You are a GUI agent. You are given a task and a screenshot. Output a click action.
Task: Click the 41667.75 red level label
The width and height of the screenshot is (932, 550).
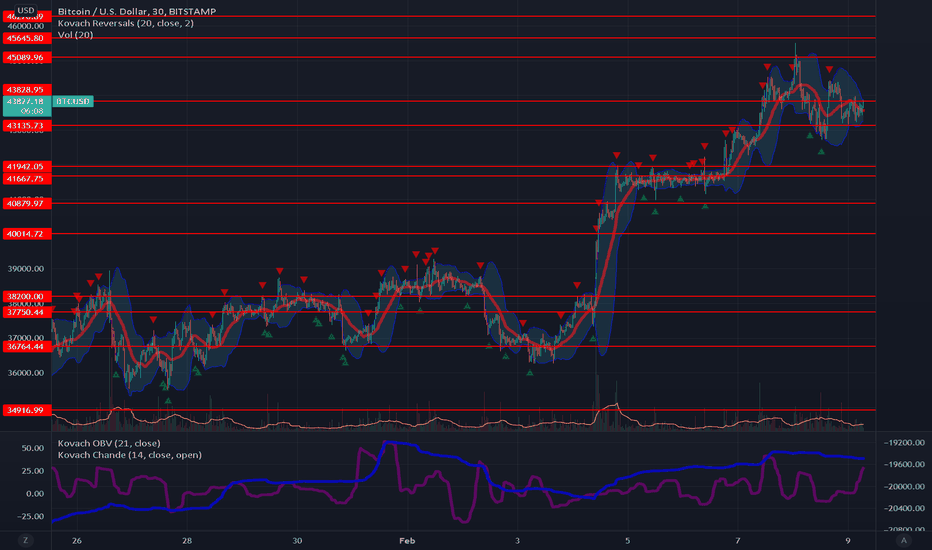click(x=27, y=178)
